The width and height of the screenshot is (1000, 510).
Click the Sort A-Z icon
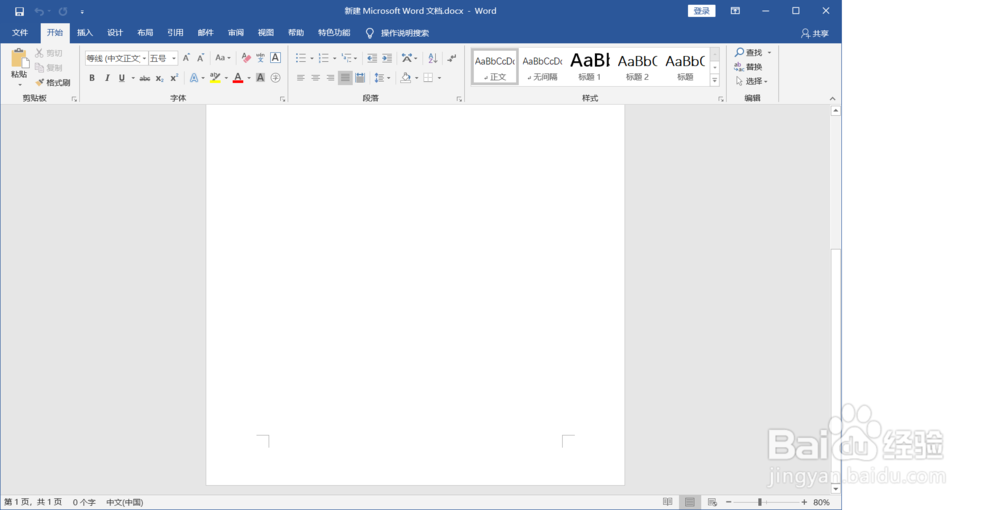(x=432, y=58)
